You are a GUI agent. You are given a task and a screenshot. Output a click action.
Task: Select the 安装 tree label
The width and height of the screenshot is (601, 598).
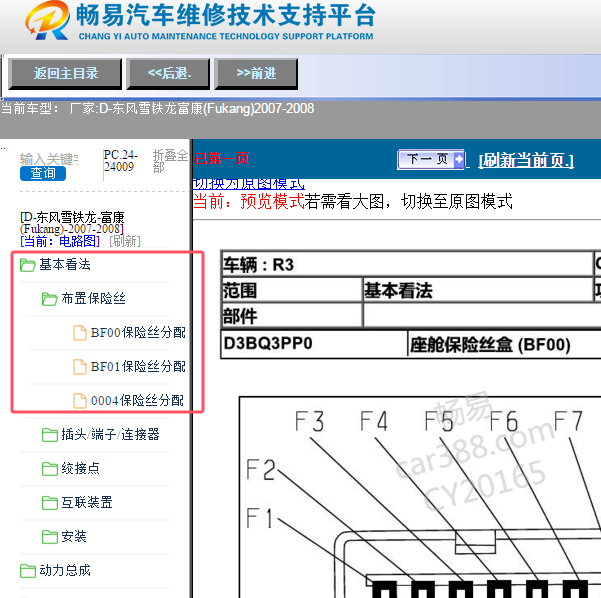coord(74,537)
